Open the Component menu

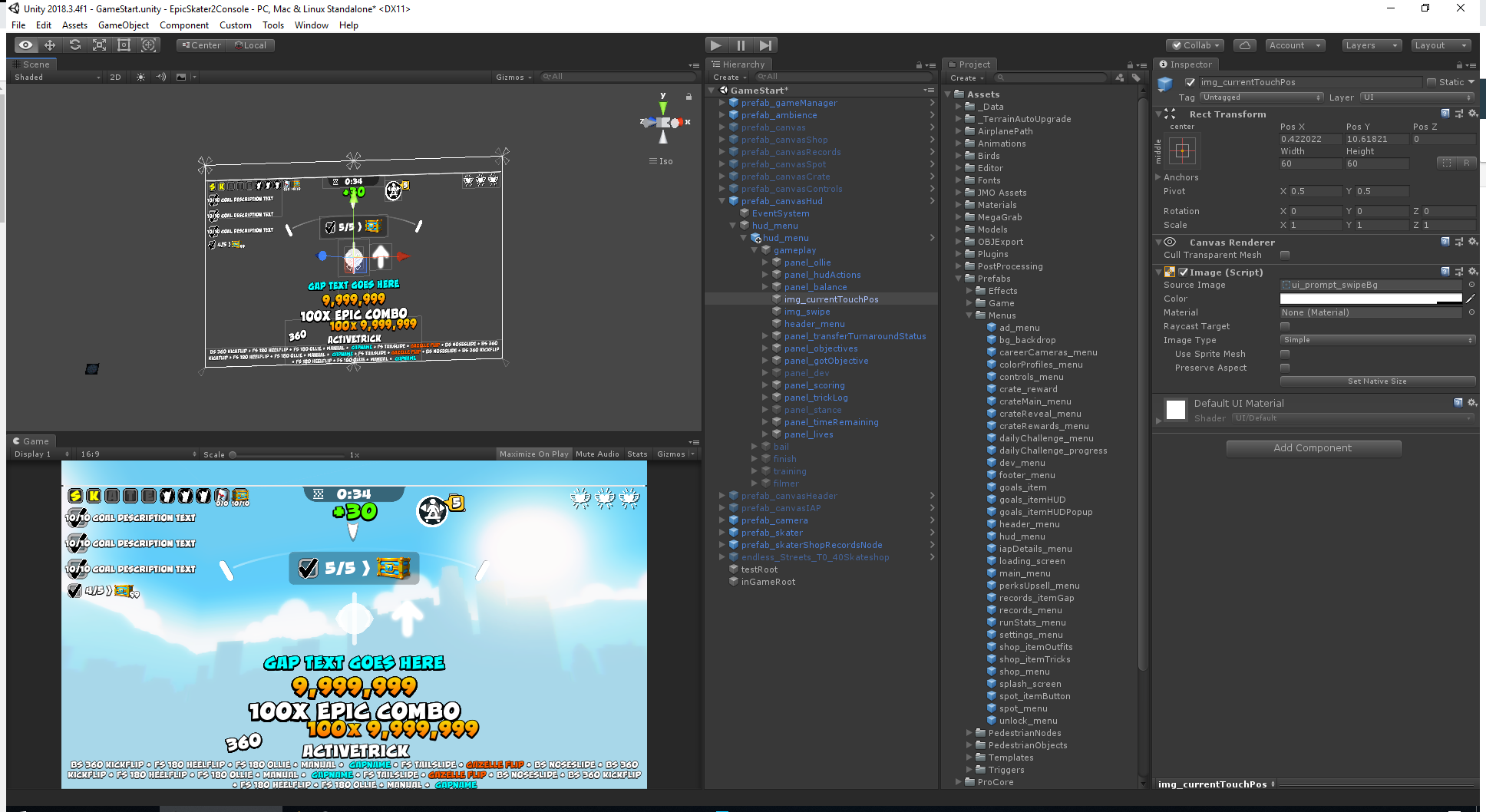coord(183,25)
